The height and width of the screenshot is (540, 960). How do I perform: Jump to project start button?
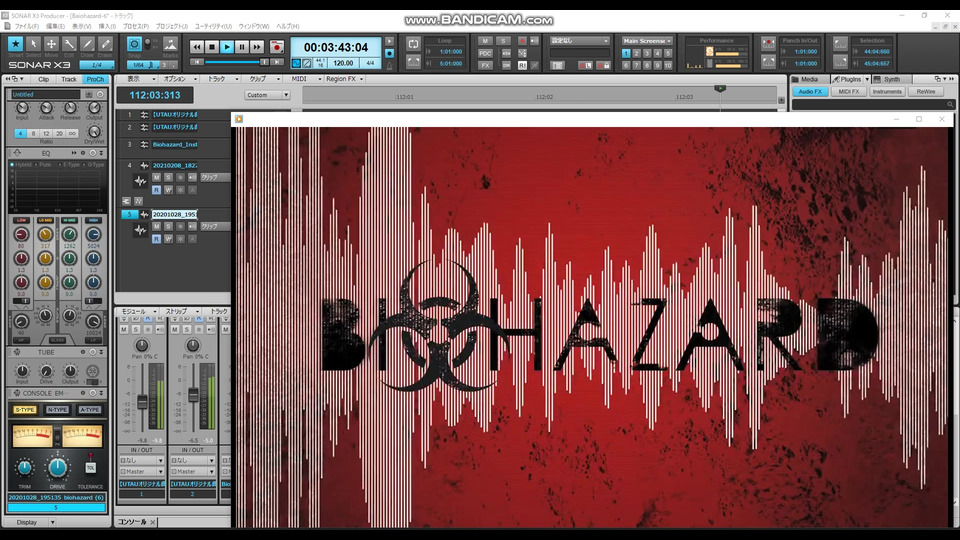click(x=196, y=62)
